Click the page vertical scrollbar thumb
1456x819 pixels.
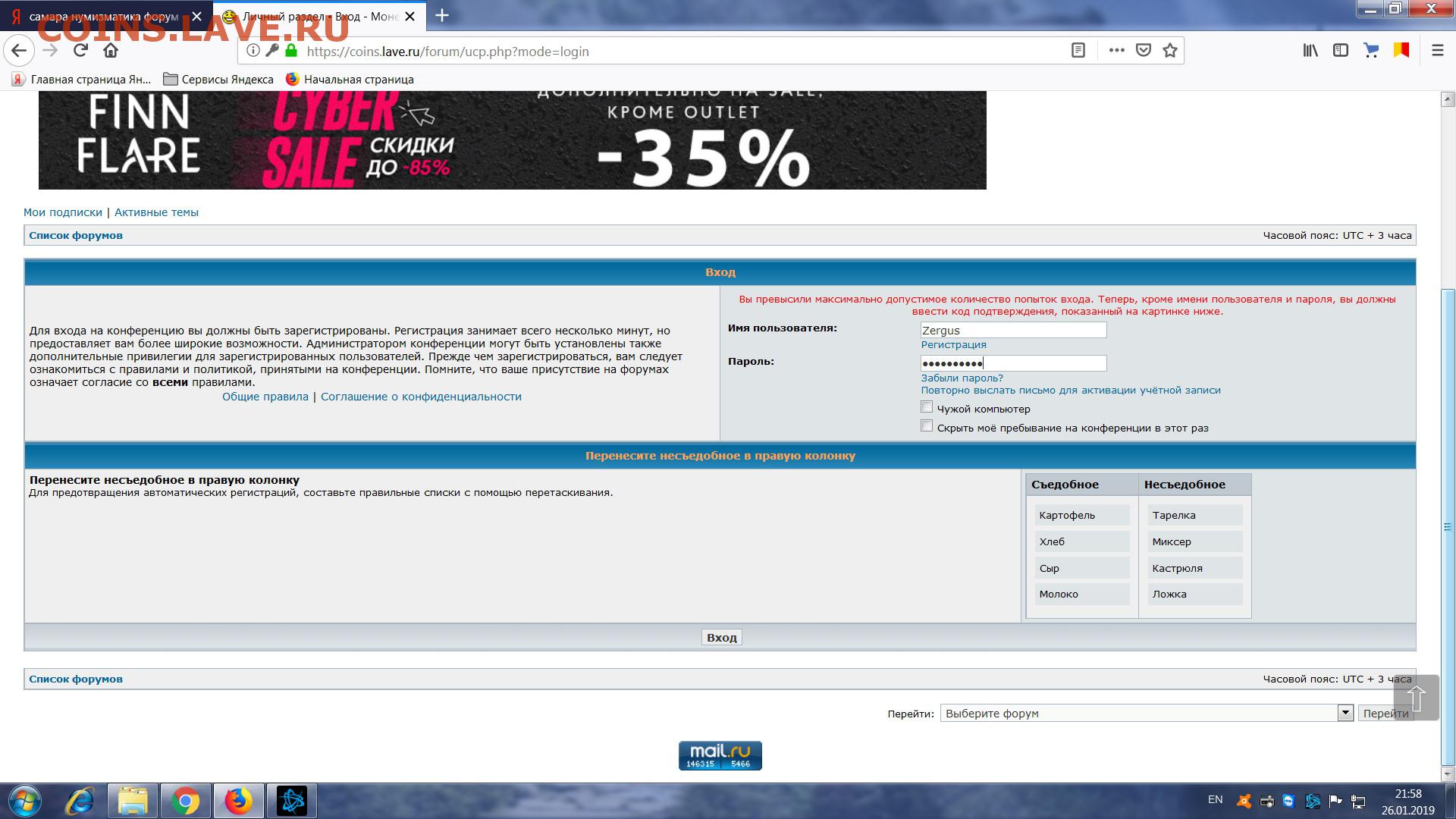(1448, 527)
